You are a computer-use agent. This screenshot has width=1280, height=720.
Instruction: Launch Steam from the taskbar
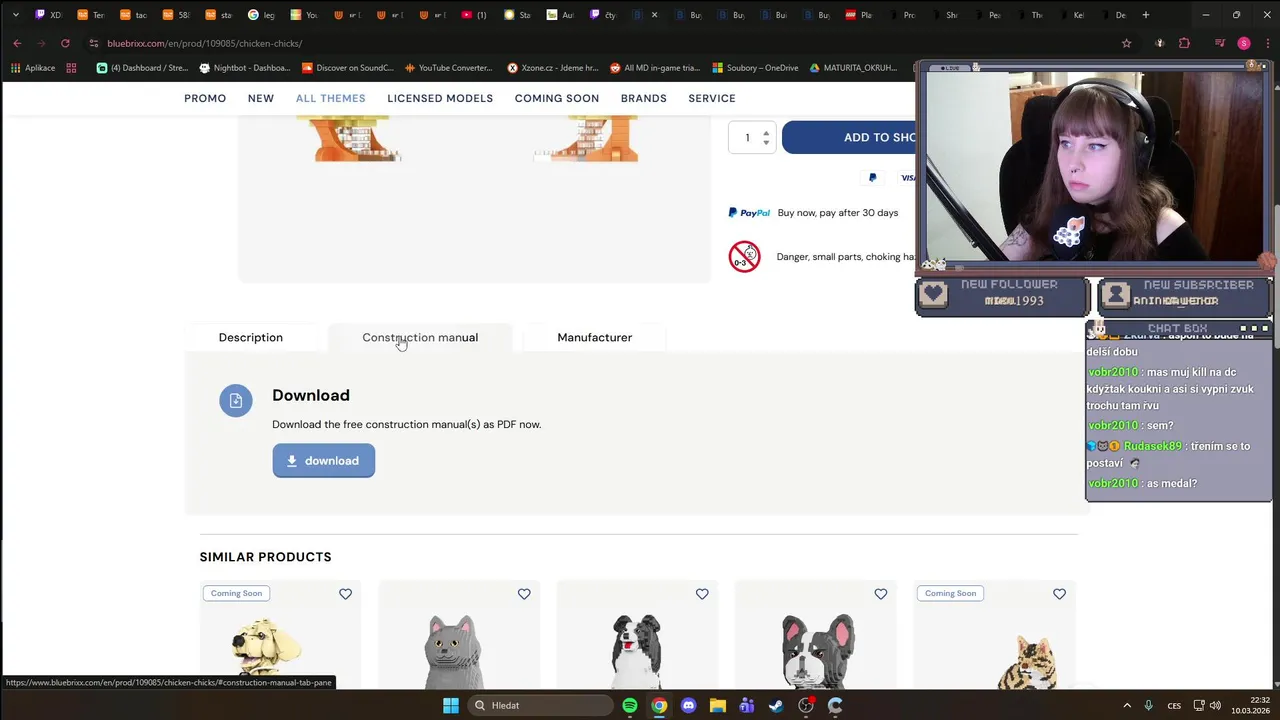[x=776, y=705]
